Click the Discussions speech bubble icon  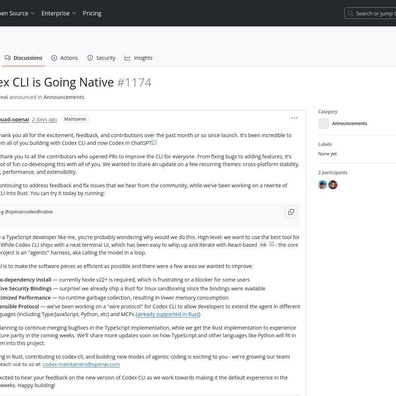point(8,58)
